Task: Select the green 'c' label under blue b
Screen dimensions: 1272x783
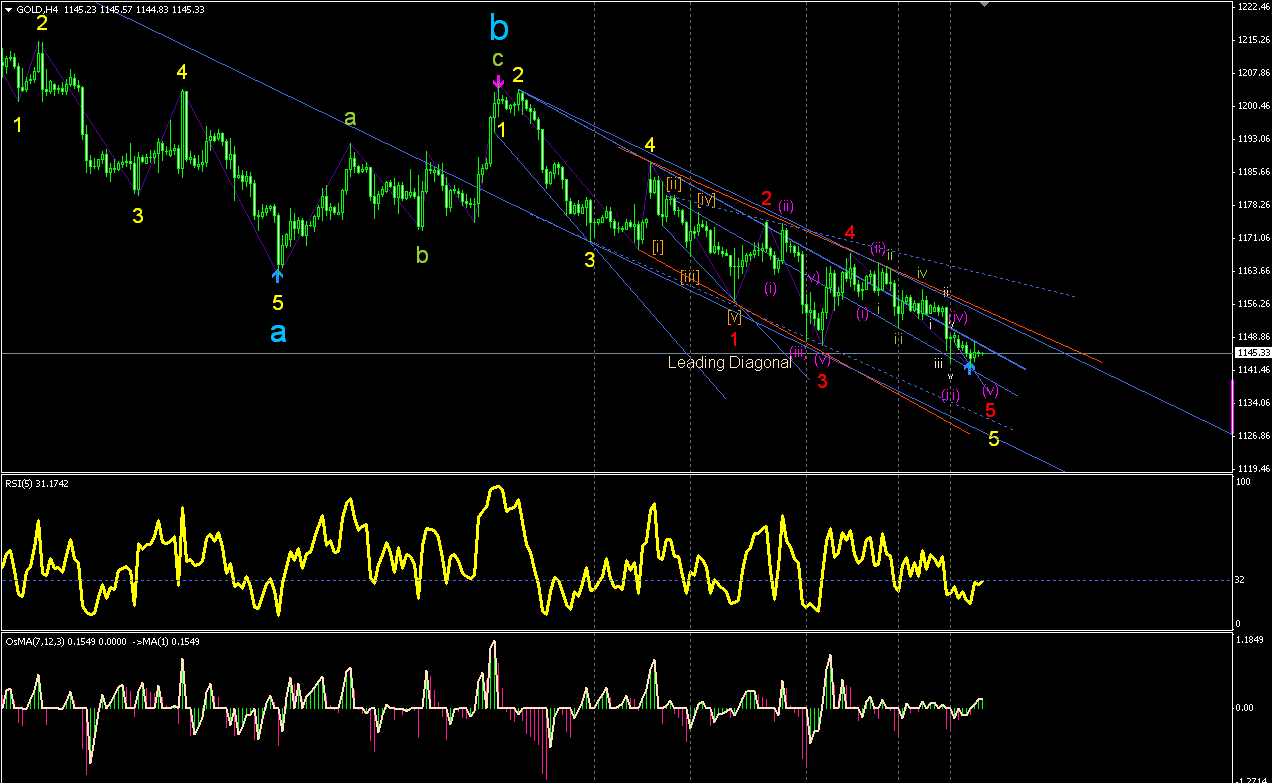Action: [x=498, y=59]
